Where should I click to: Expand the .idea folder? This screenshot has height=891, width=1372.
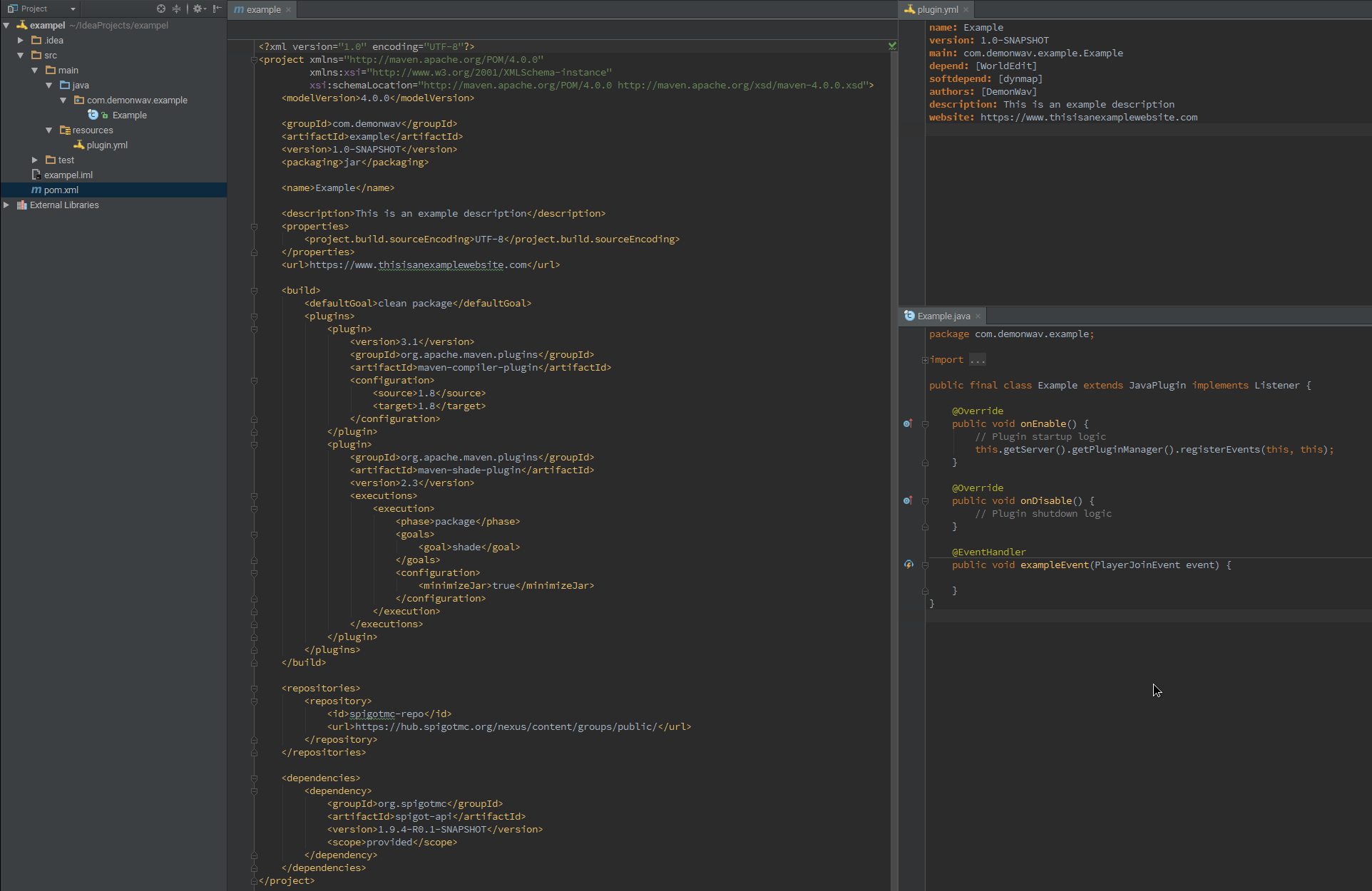[x=21, y=41]
